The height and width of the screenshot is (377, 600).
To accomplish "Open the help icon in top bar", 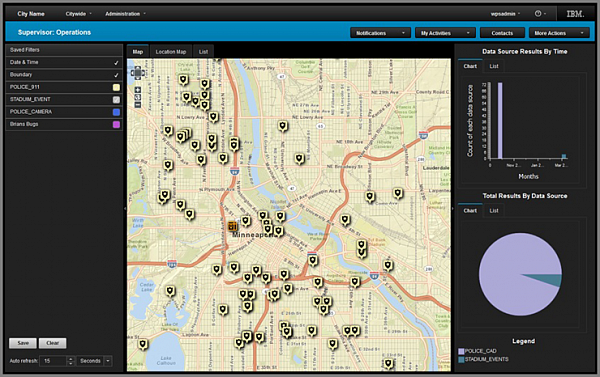I will click(x=538, y=14).
